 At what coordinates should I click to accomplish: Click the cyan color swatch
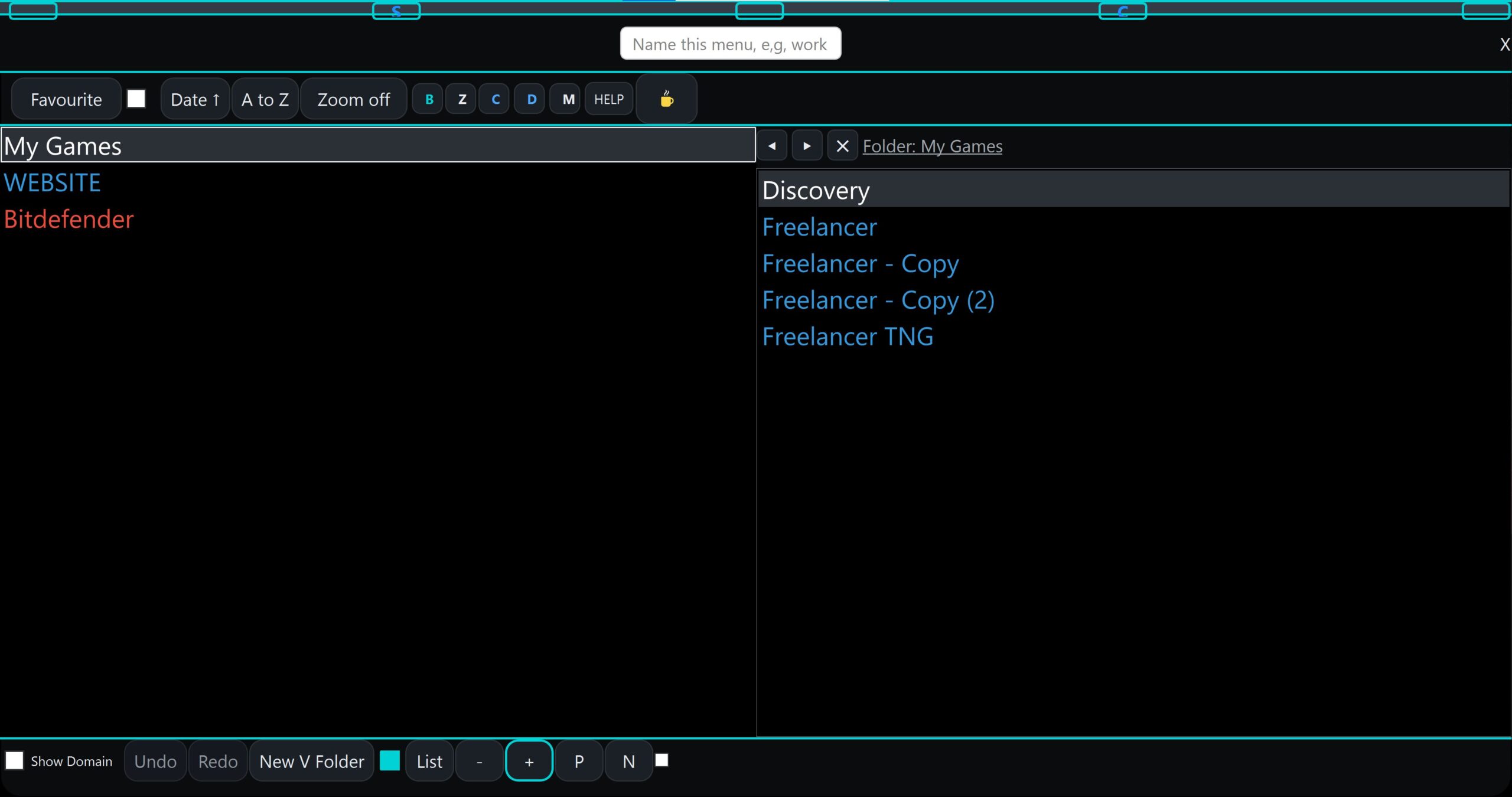pyautogui.click(x=390, y=760)
